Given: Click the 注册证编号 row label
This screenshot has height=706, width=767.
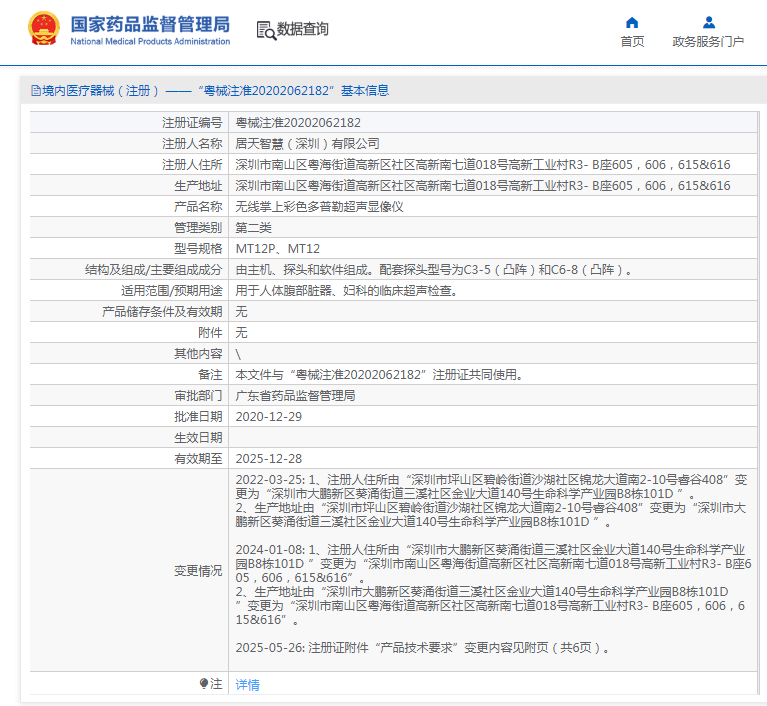Looking at the screenshot, I should point(192,122).
